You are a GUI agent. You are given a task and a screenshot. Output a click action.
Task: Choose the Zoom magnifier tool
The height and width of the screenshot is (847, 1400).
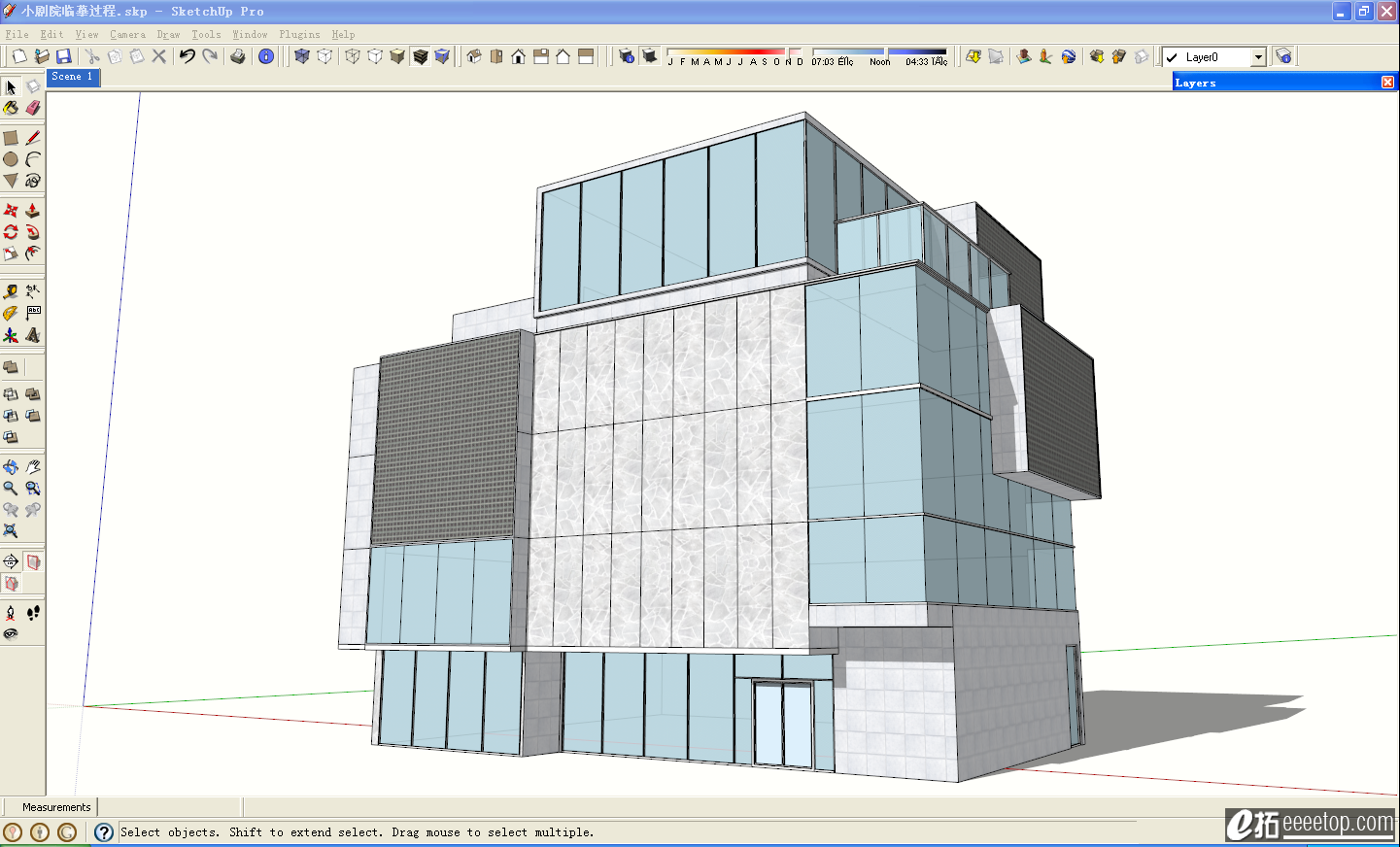[11, 489]
